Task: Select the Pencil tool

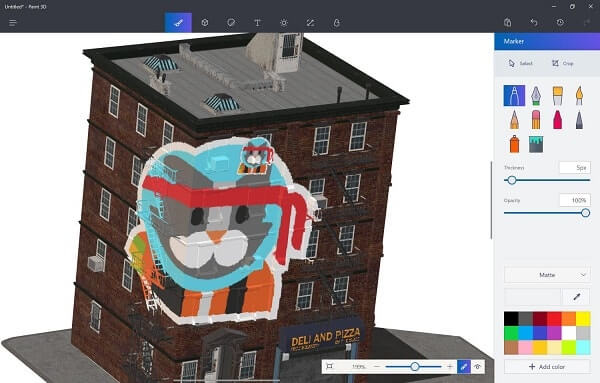Action: [514, 119]
